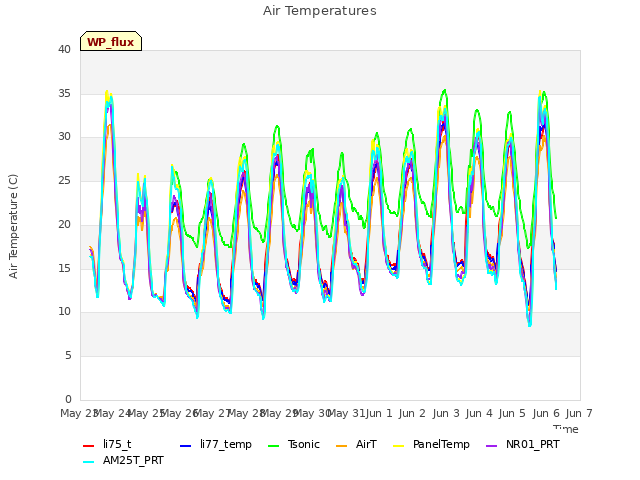Click the yellow PanelTemp legend color marker
640x480 pixels.
399,446
